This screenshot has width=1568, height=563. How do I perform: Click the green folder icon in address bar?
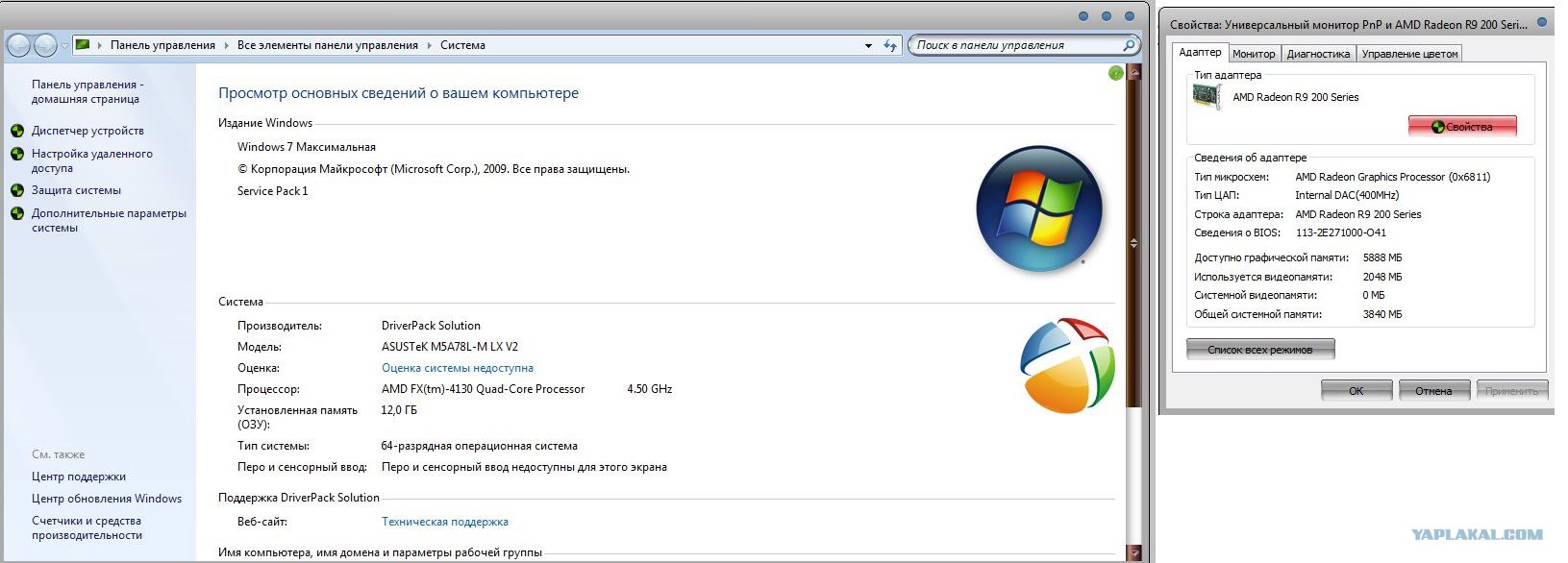[x=83, y=44]
